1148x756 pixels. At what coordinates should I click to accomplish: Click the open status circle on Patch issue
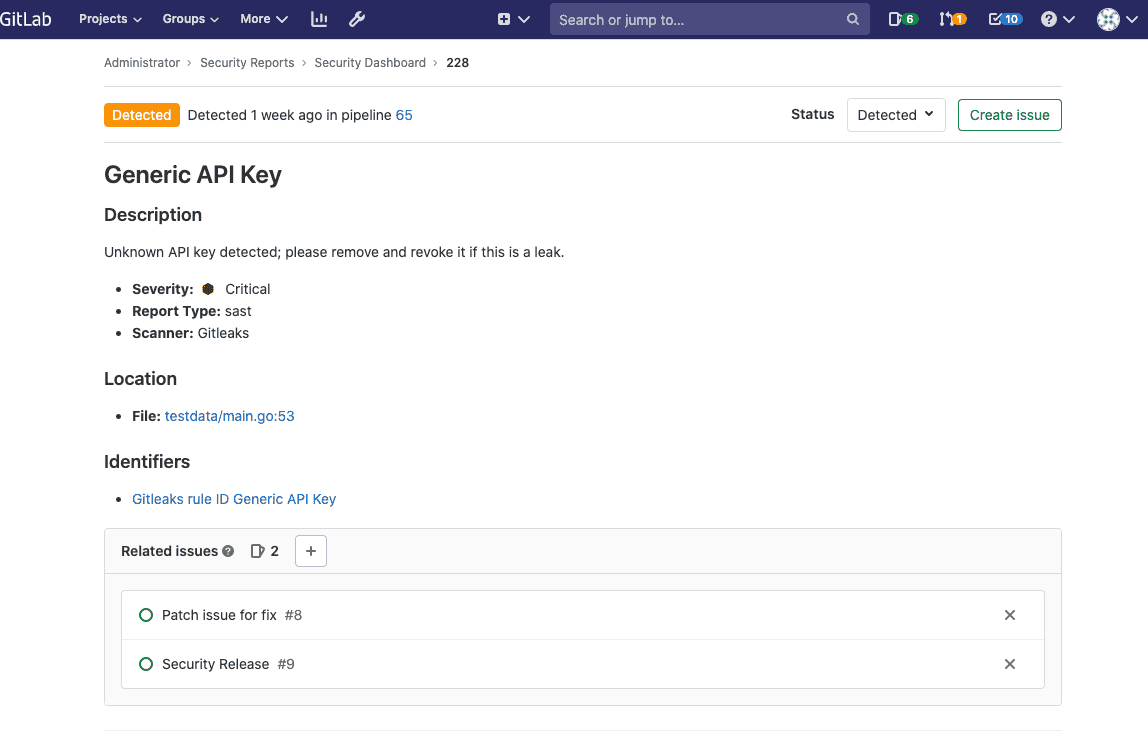coord(145,614)
